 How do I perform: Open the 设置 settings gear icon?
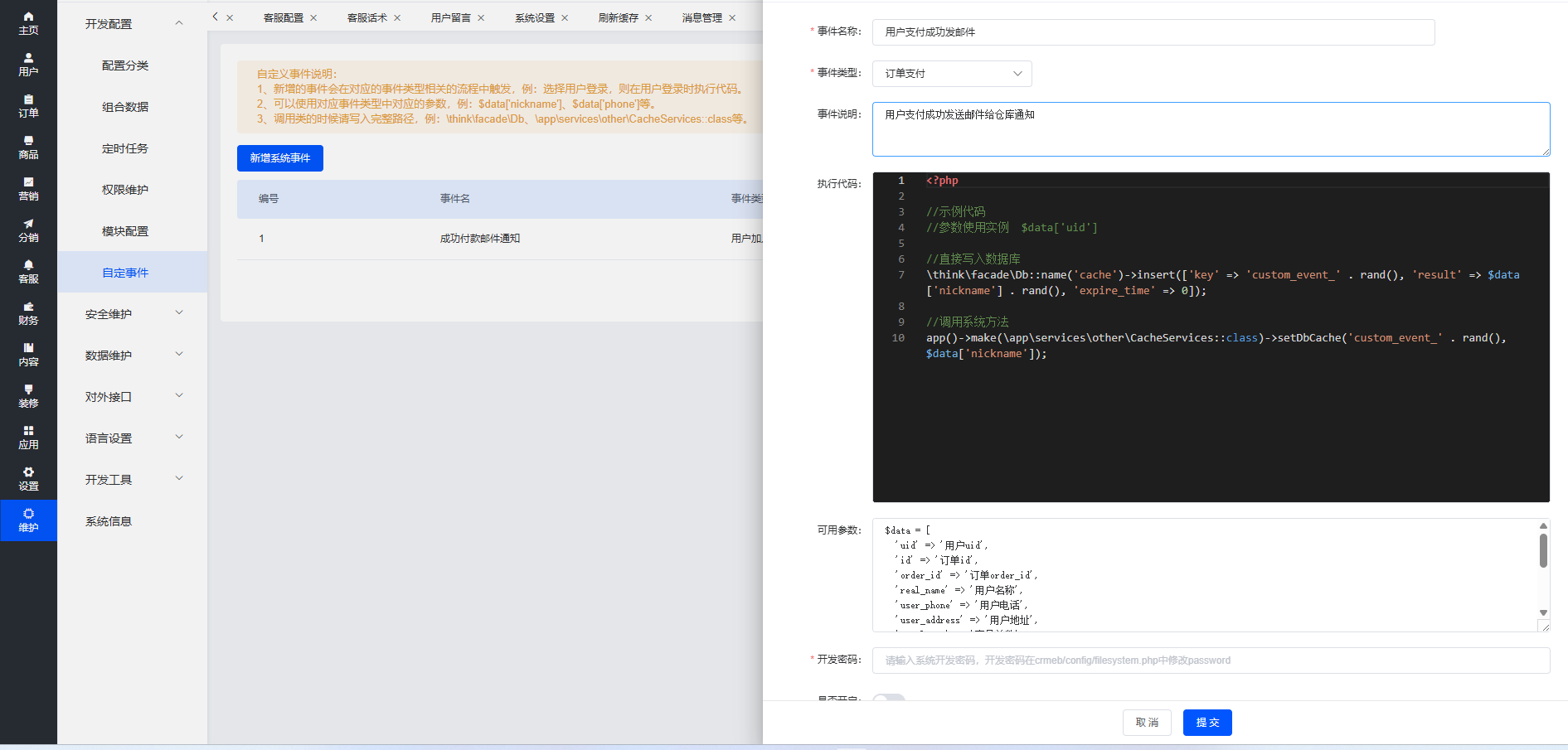(28, 478)
